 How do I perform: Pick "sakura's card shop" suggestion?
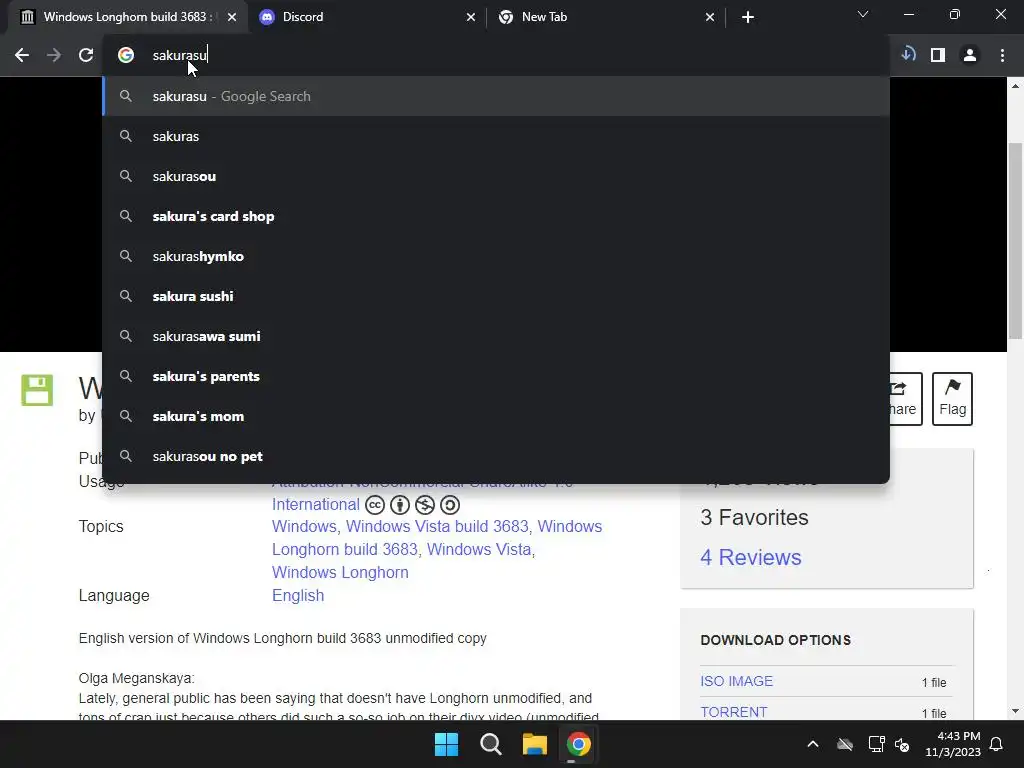(496, 216)
